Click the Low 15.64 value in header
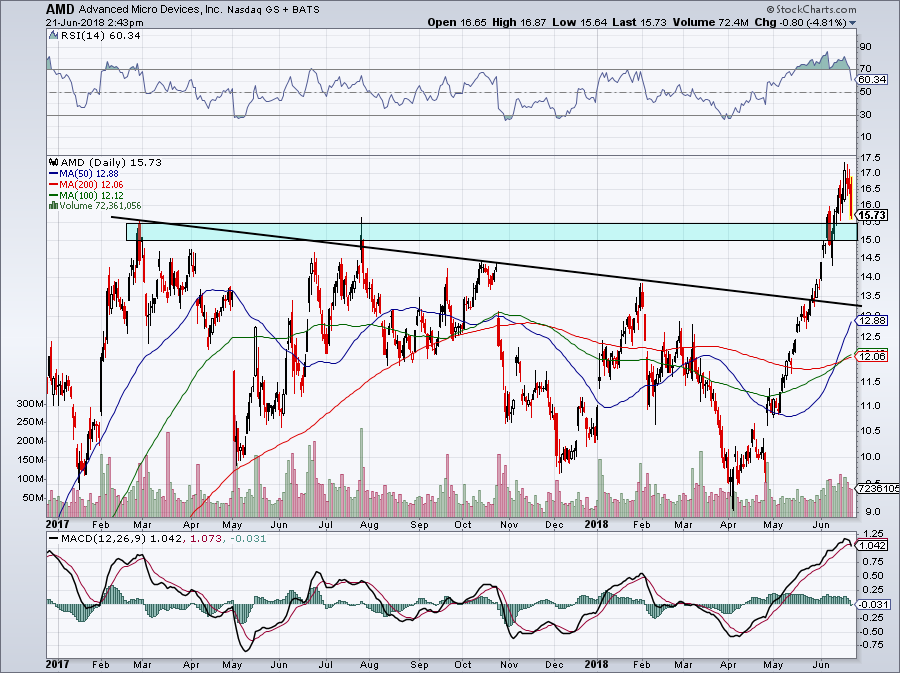The image size is (900, 673). 579,22
